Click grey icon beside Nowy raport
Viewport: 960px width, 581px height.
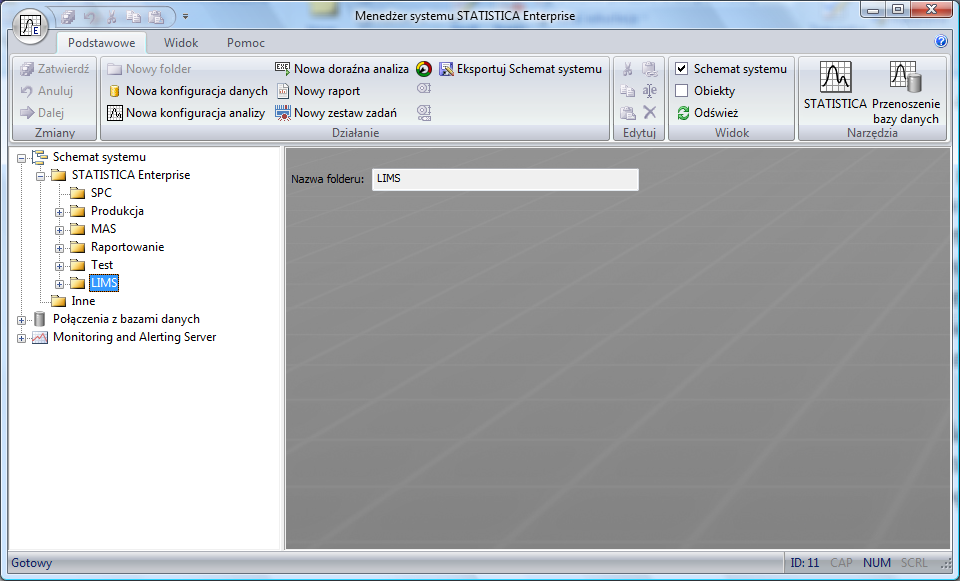click(x=424, y=89)
